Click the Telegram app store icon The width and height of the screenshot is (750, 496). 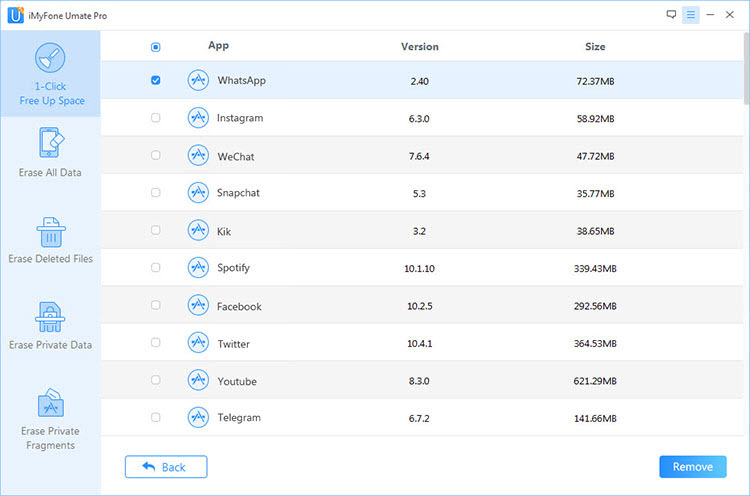[198, 418]
